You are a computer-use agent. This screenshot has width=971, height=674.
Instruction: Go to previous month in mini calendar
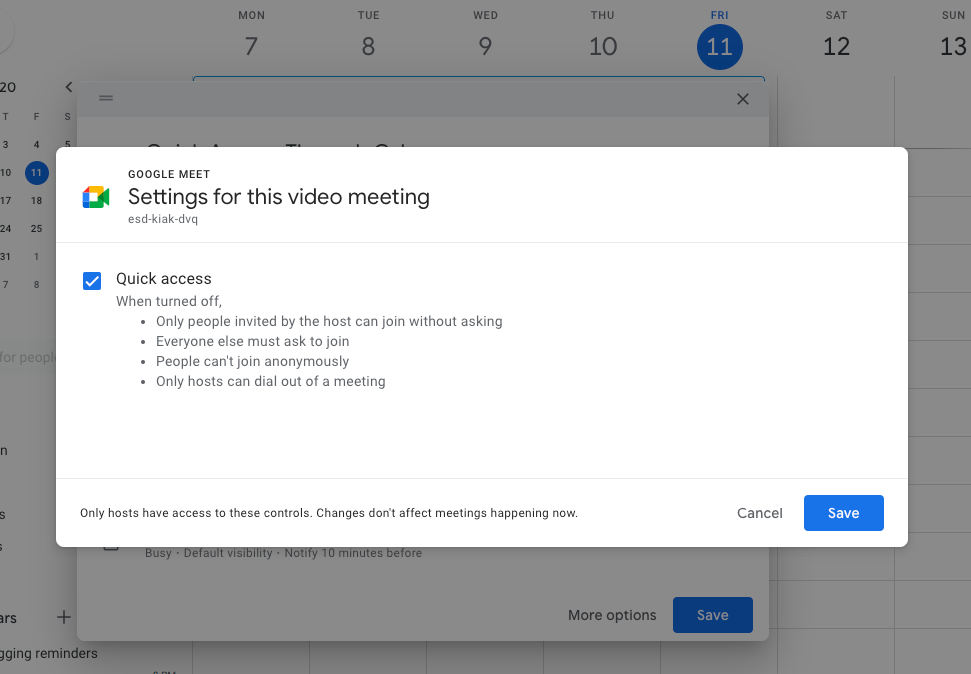tap(68, 88)
